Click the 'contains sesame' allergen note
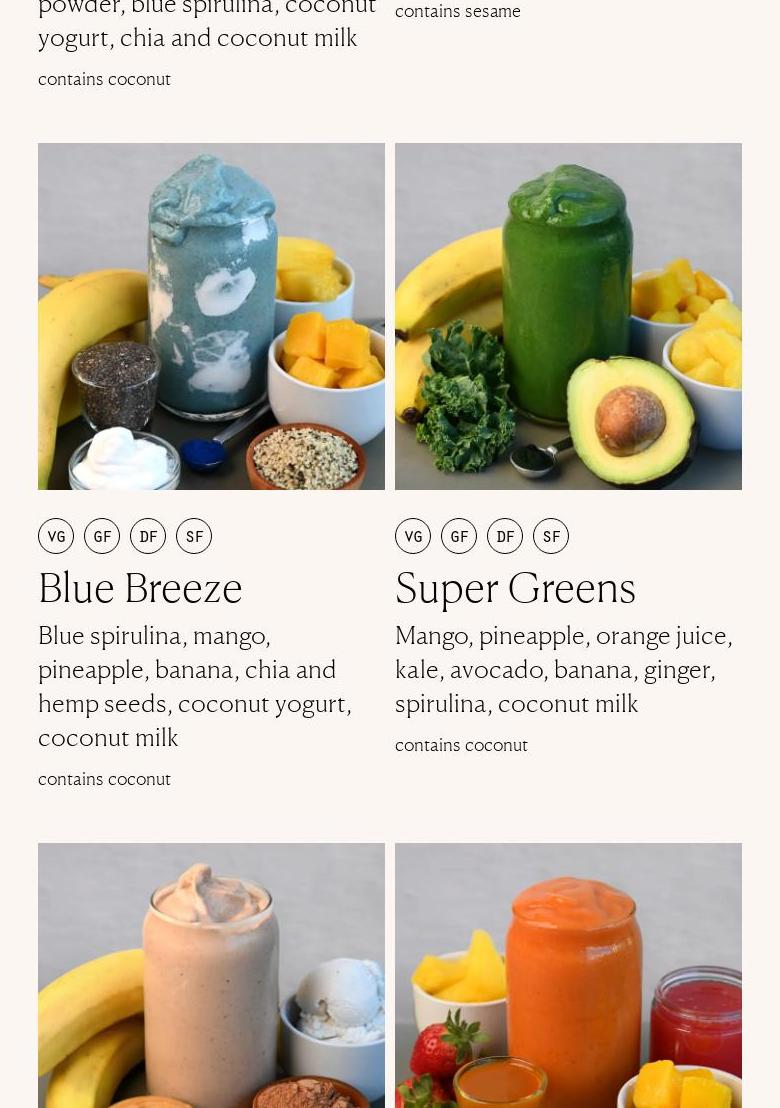 458,11
